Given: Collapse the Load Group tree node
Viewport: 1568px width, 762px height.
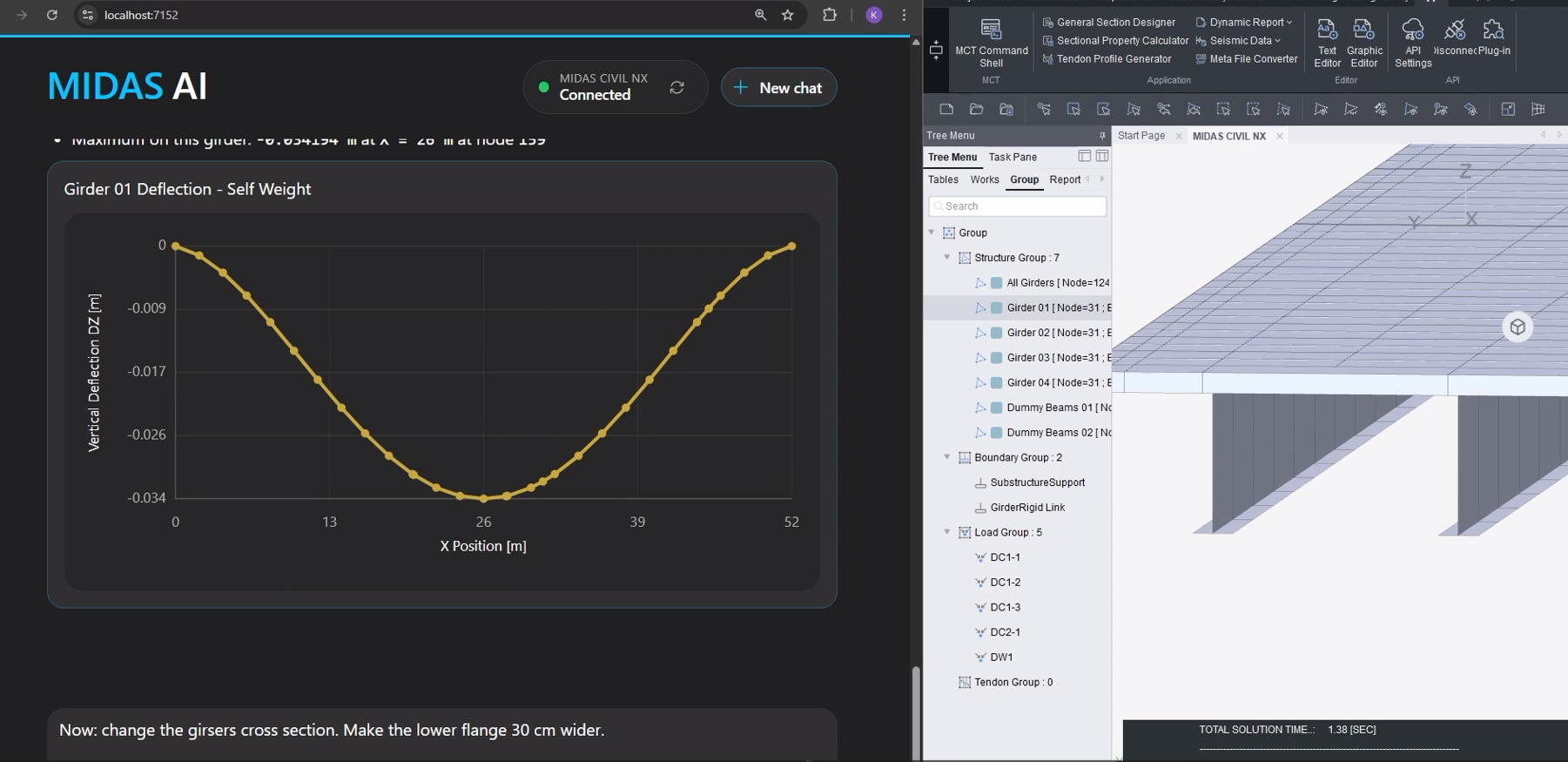Looking at the screenshot, I should click(947, 532).
